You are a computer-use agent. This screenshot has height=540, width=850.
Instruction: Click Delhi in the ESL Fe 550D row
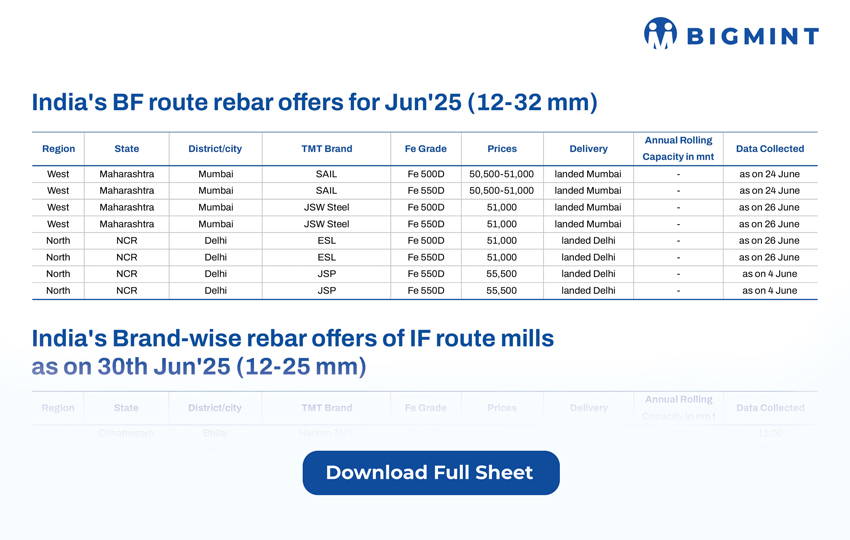216,258
